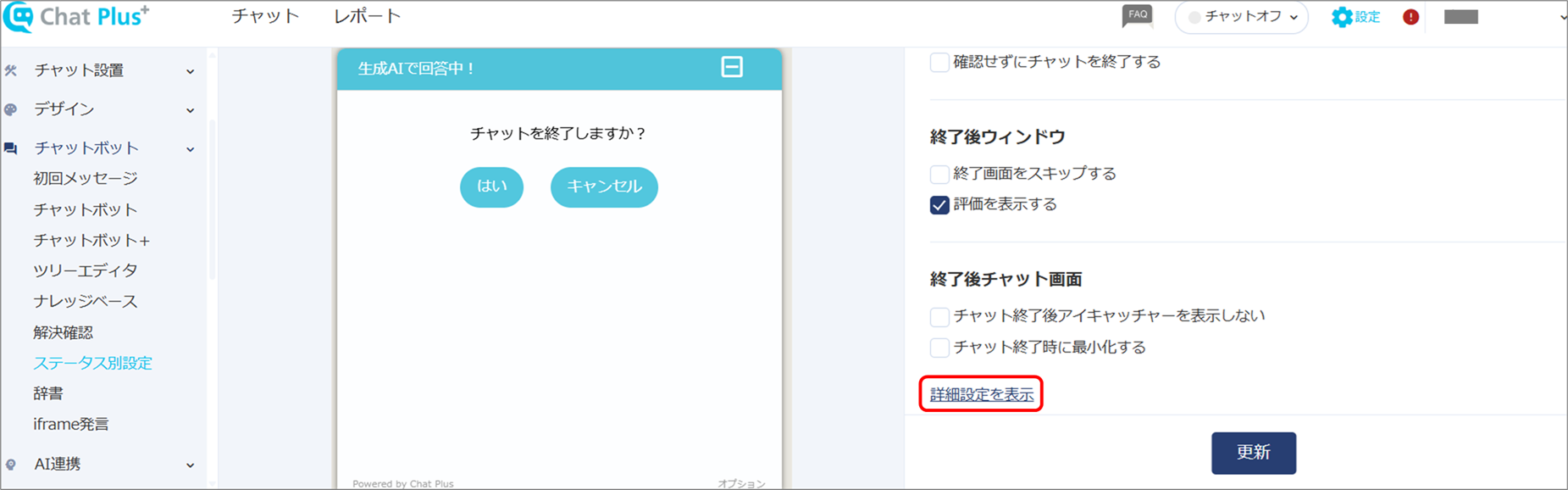Expand the チャット設置 chevron
The width and height of the screenshot is (1568, 490).
[190, 72]
